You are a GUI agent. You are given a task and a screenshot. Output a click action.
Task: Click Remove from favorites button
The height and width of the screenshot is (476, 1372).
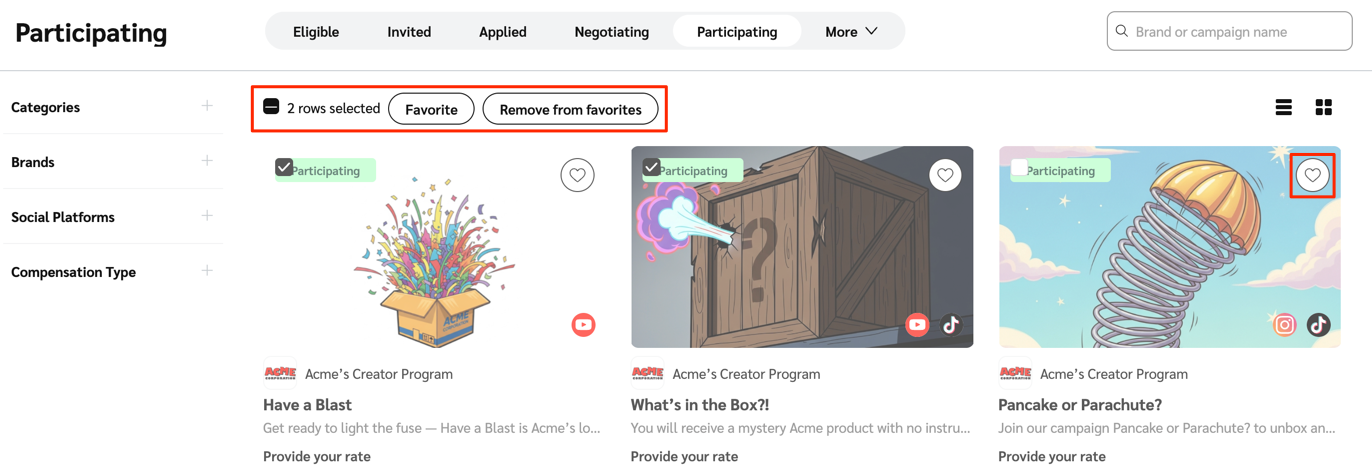click(570, 109)
